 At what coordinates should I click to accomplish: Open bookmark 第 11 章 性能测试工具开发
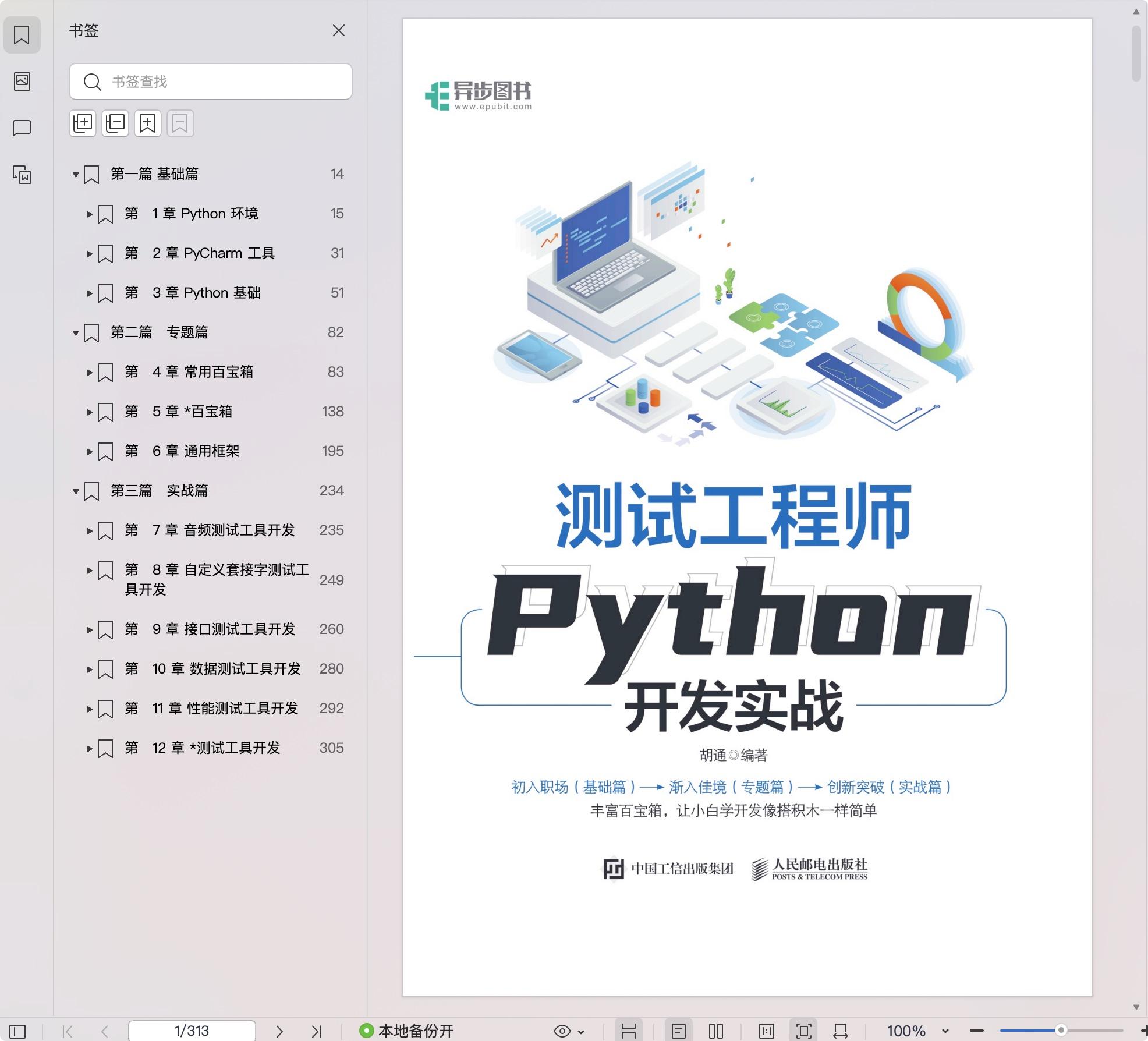tap(211, 708)
